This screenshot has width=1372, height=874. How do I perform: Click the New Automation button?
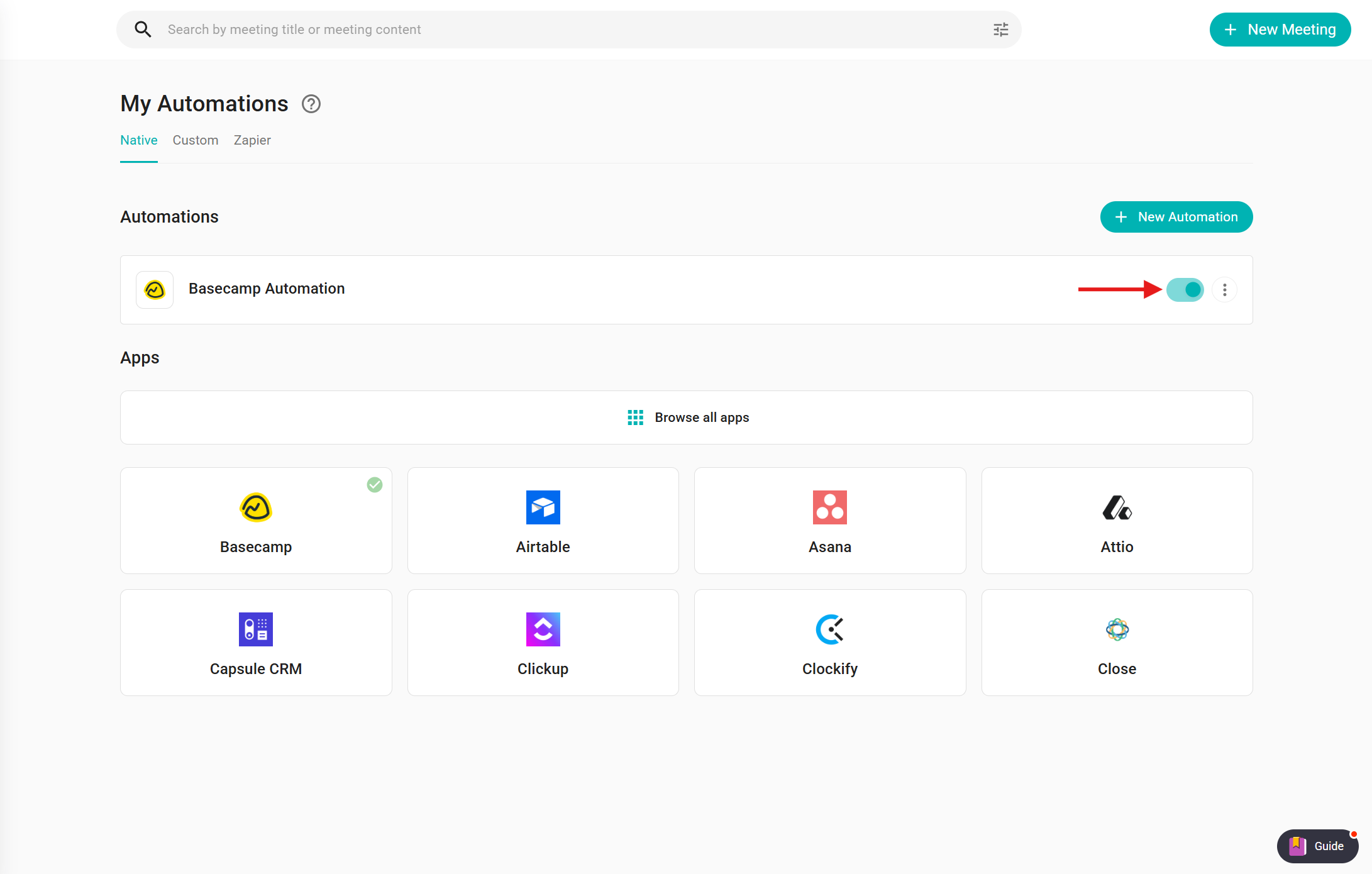(x=1176, y=217)
